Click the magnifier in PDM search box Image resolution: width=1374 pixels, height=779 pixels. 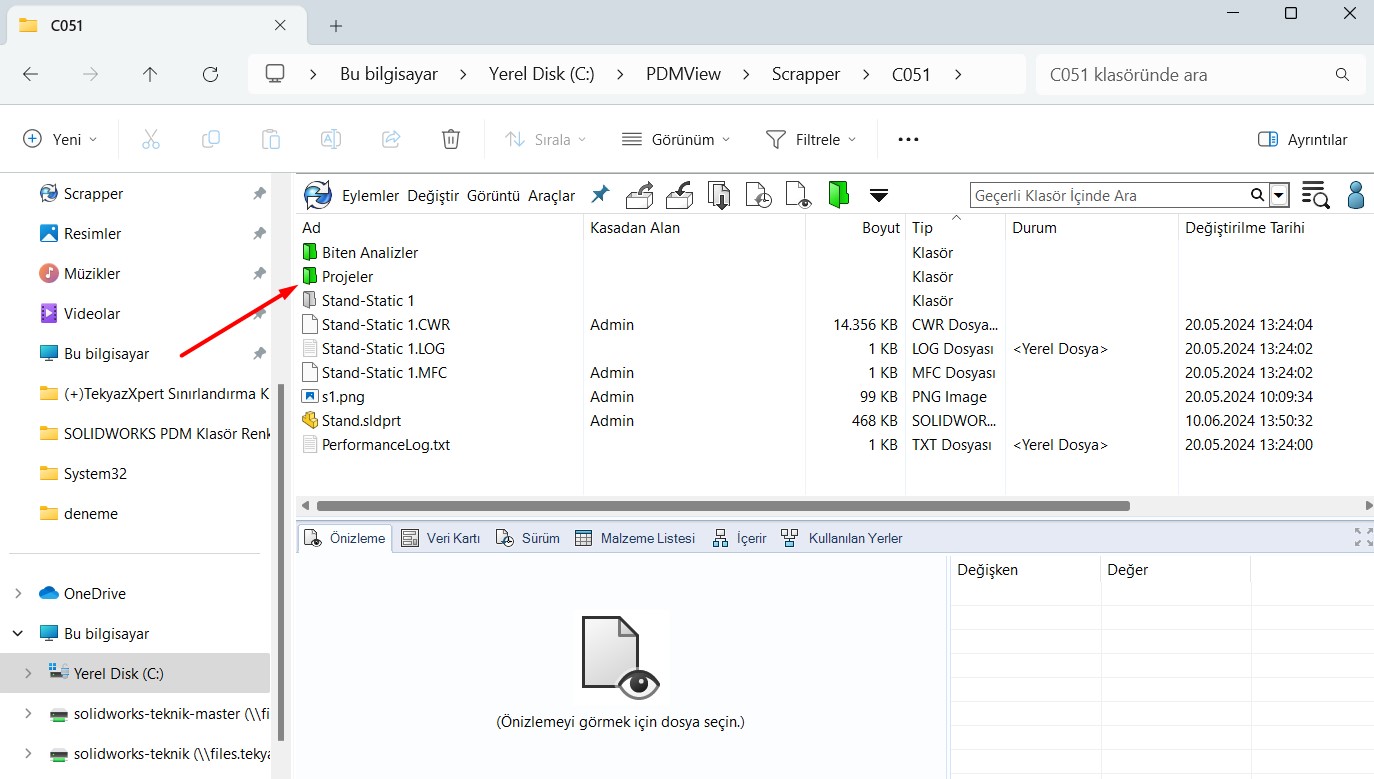1257,195
